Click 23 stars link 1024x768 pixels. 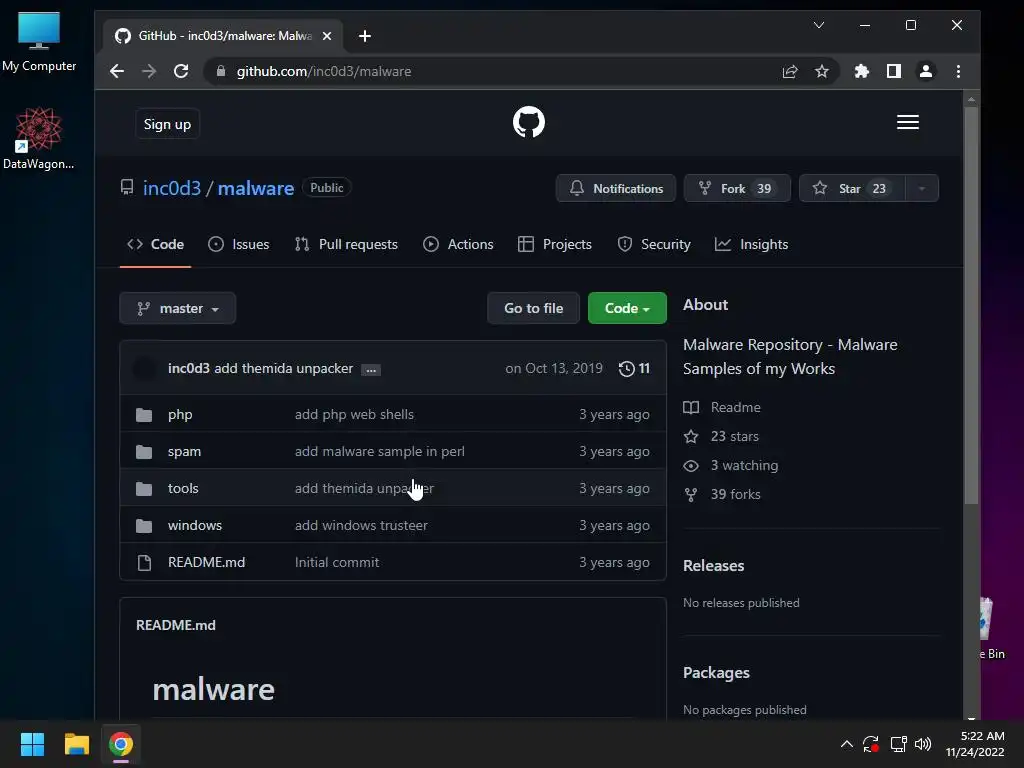[x=721, y=436]
